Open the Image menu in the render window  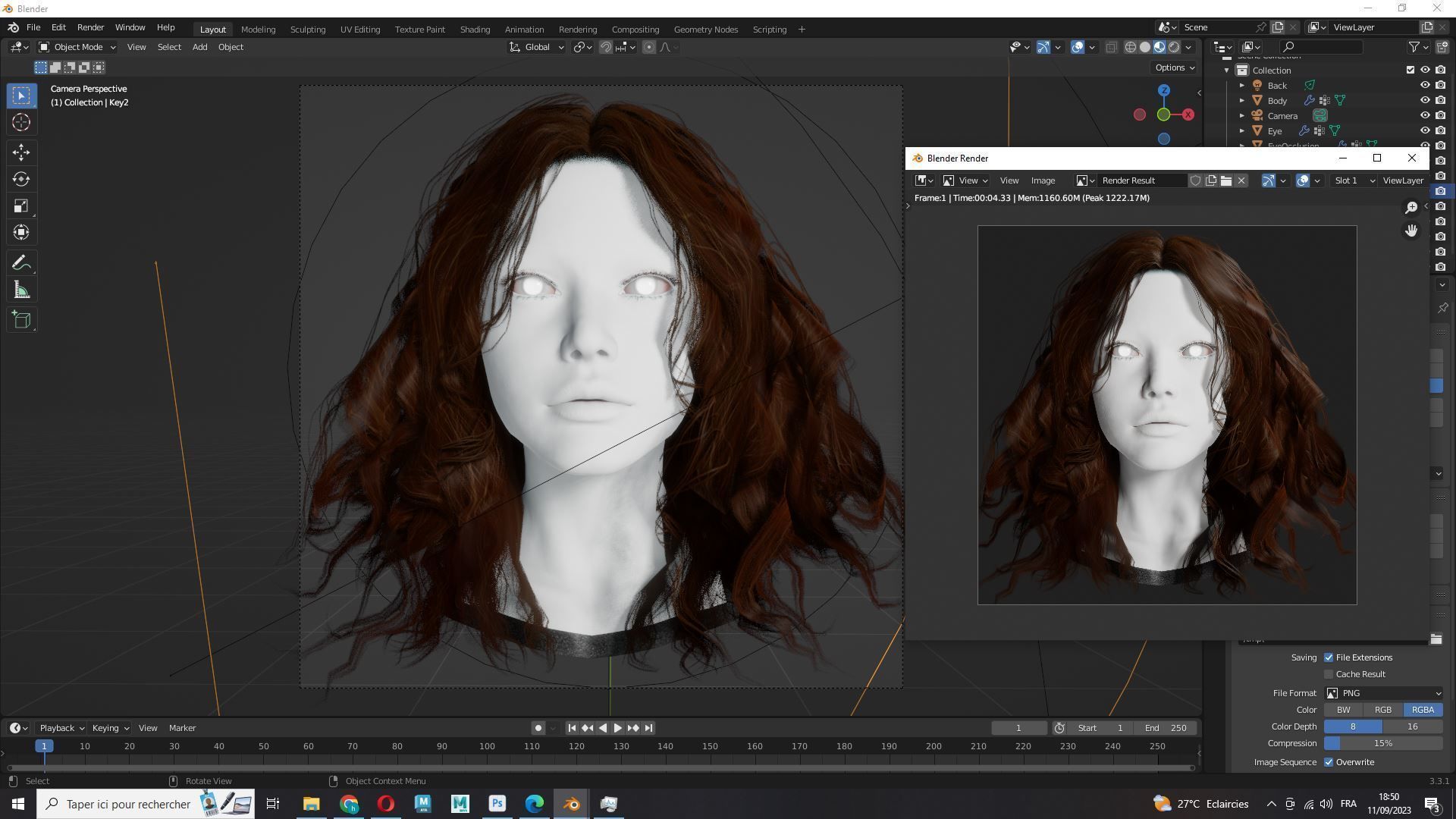pyautogui.click(x=1043, y=180)
